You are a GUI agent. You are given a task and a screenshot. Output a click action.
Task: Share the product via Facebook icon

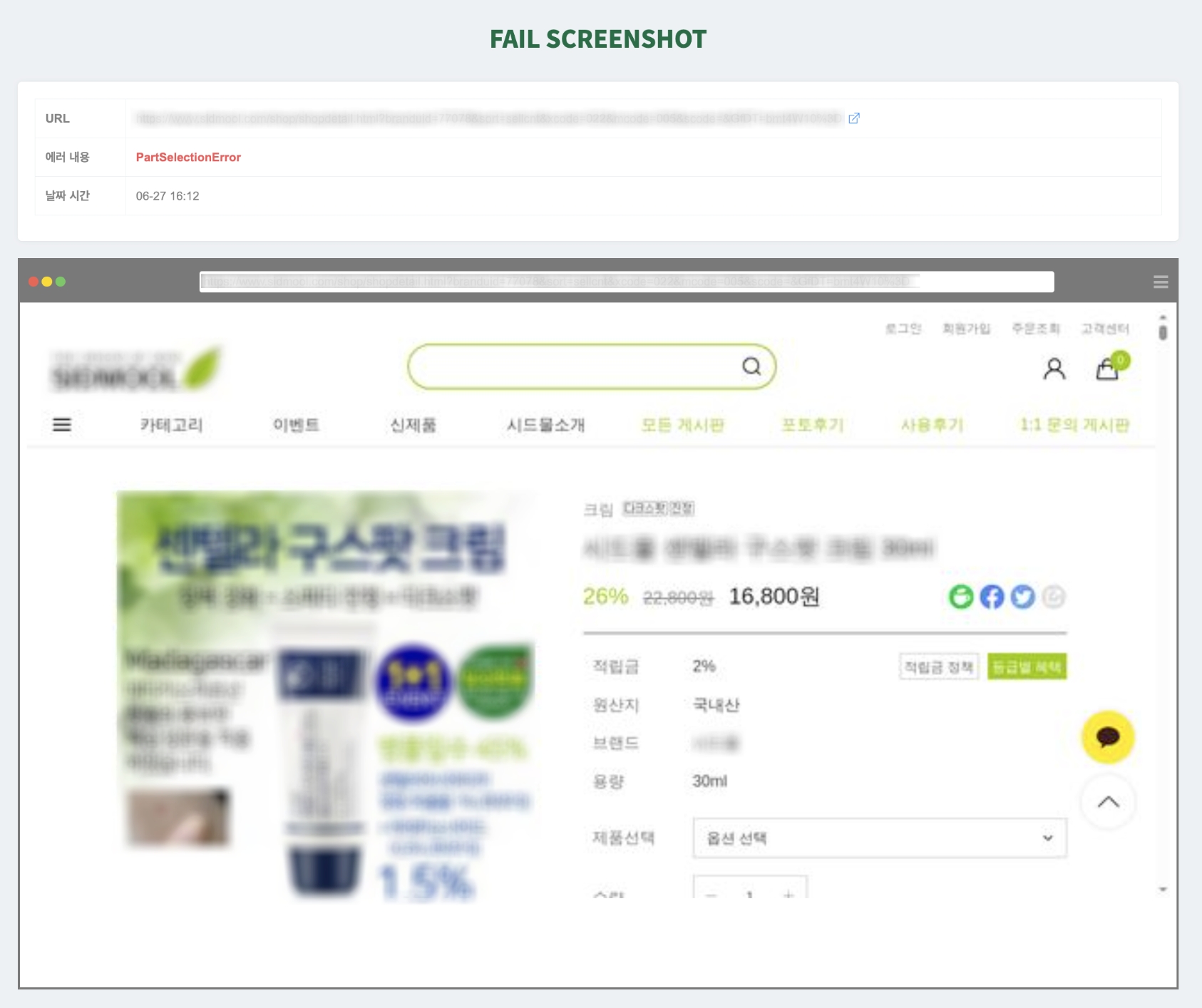click(992, 597)
